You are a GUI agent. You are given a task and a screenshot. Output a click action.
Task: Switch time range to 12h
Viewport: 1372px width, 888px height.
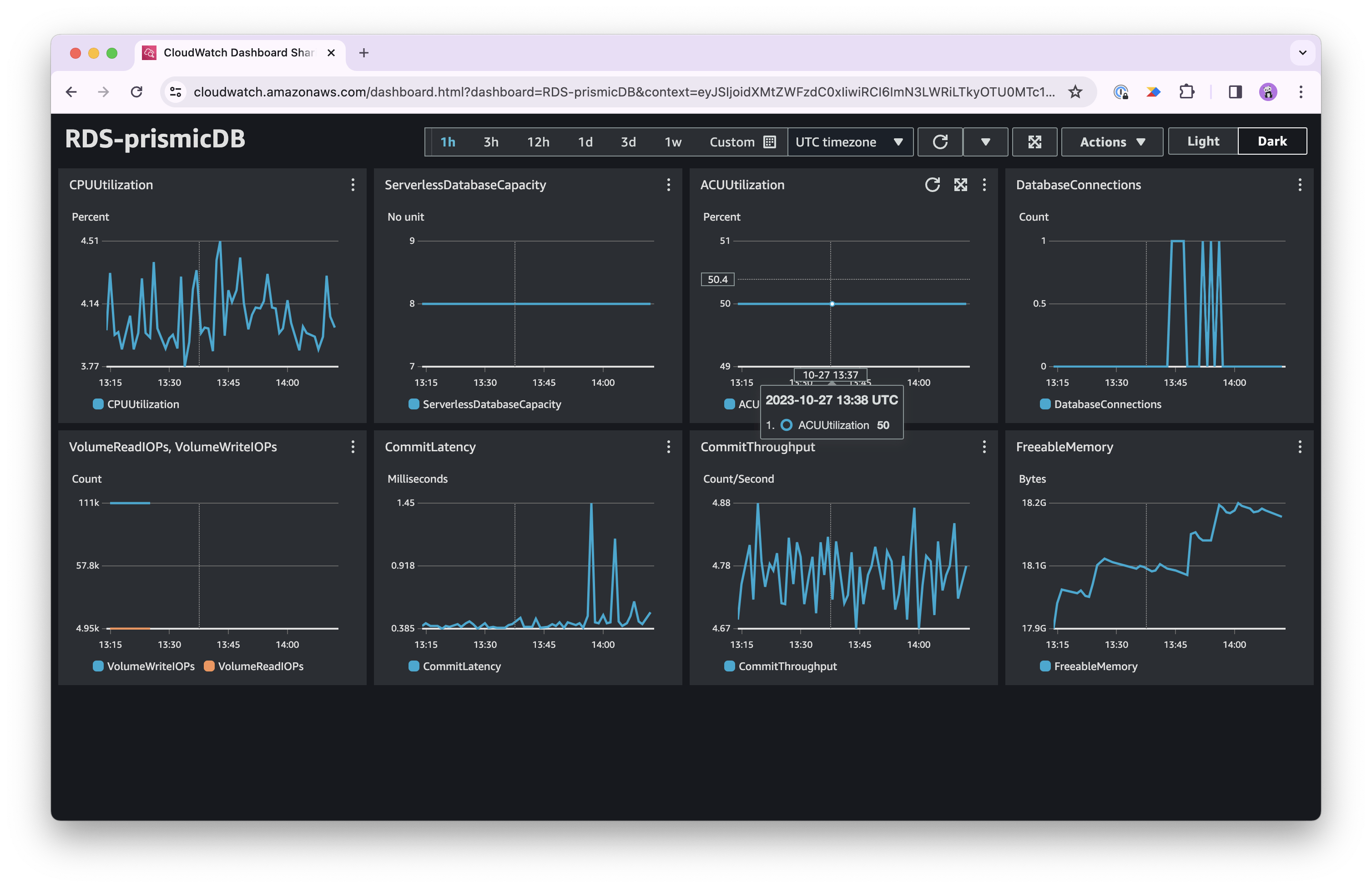coord(538,142)
